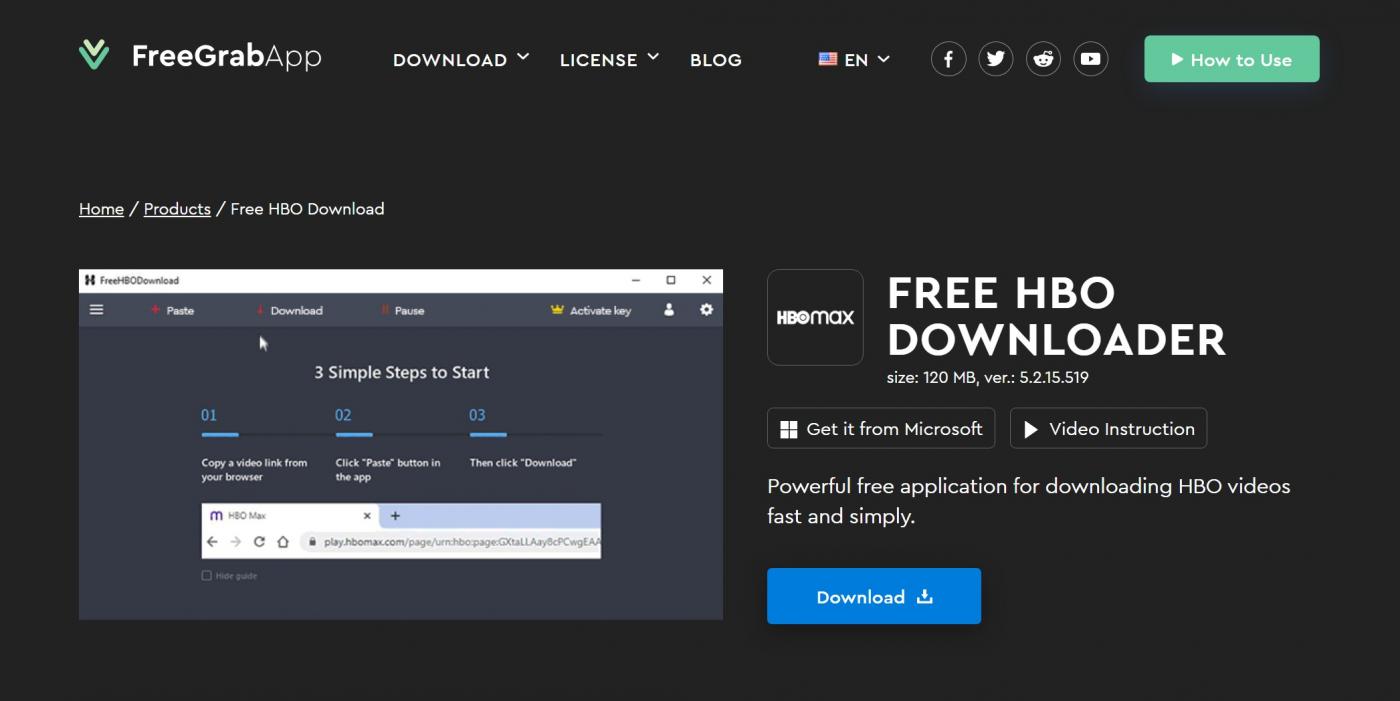The height and width of the screenshot is (701, 1400).
Task: Click the HBO Max logo tile
Action: [814, 317]
